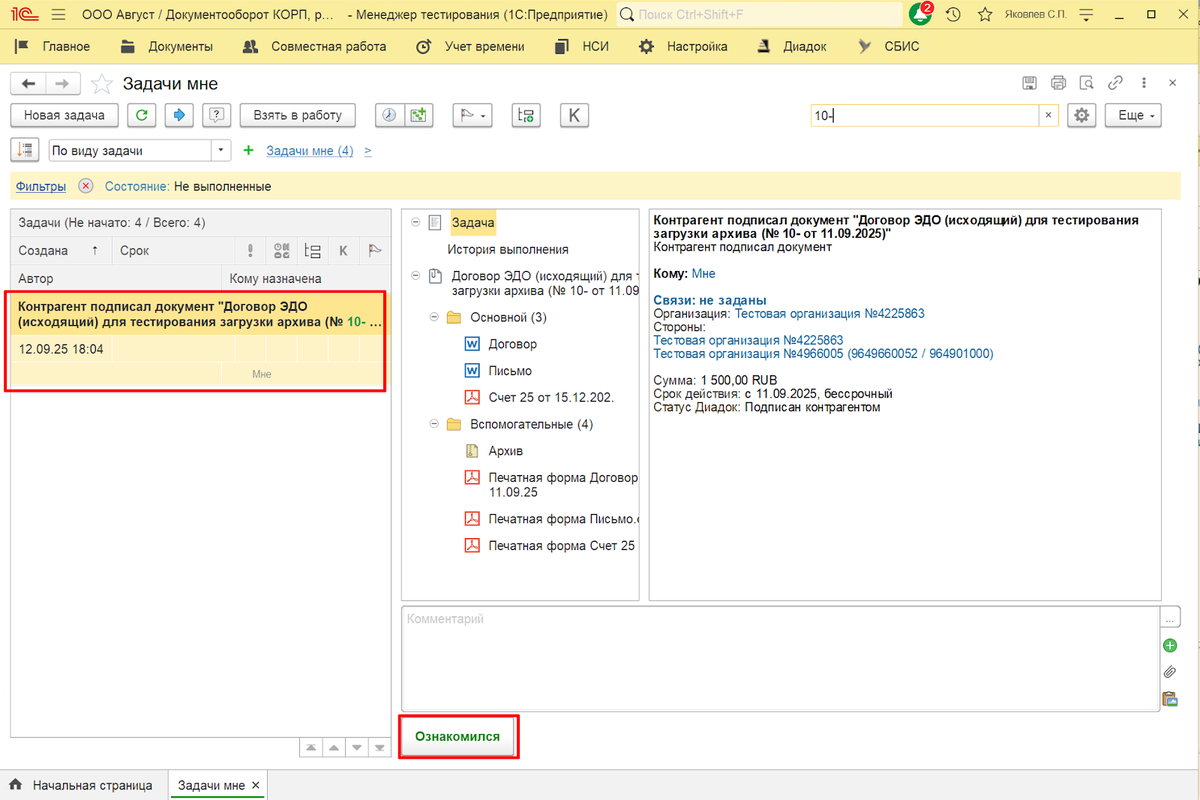1200x800 pixels.
Task: Open the Документы menu section
Action: (167, 46)
